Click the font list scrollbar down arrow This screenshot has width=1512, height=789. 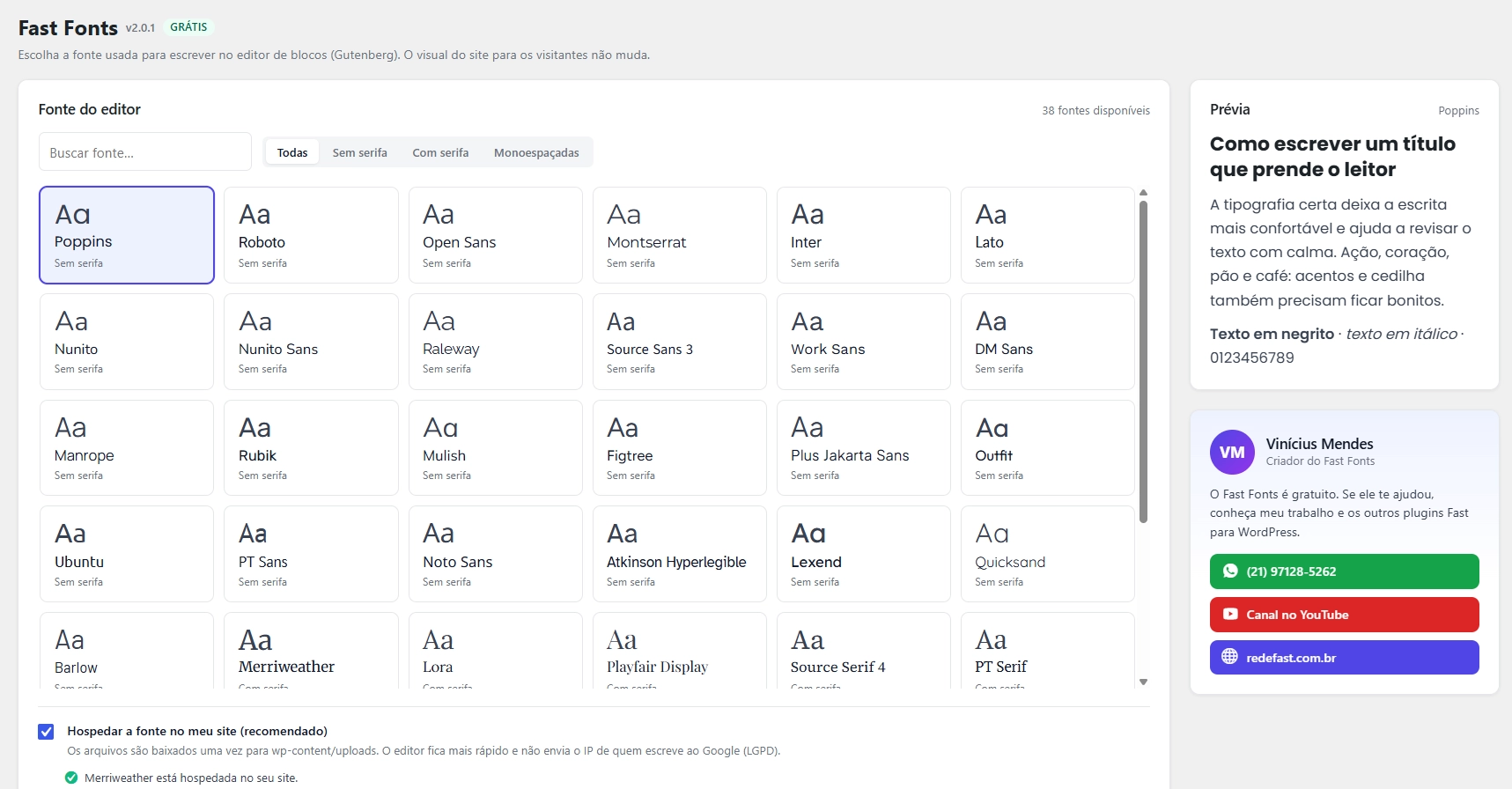[x=1143, y=682]
